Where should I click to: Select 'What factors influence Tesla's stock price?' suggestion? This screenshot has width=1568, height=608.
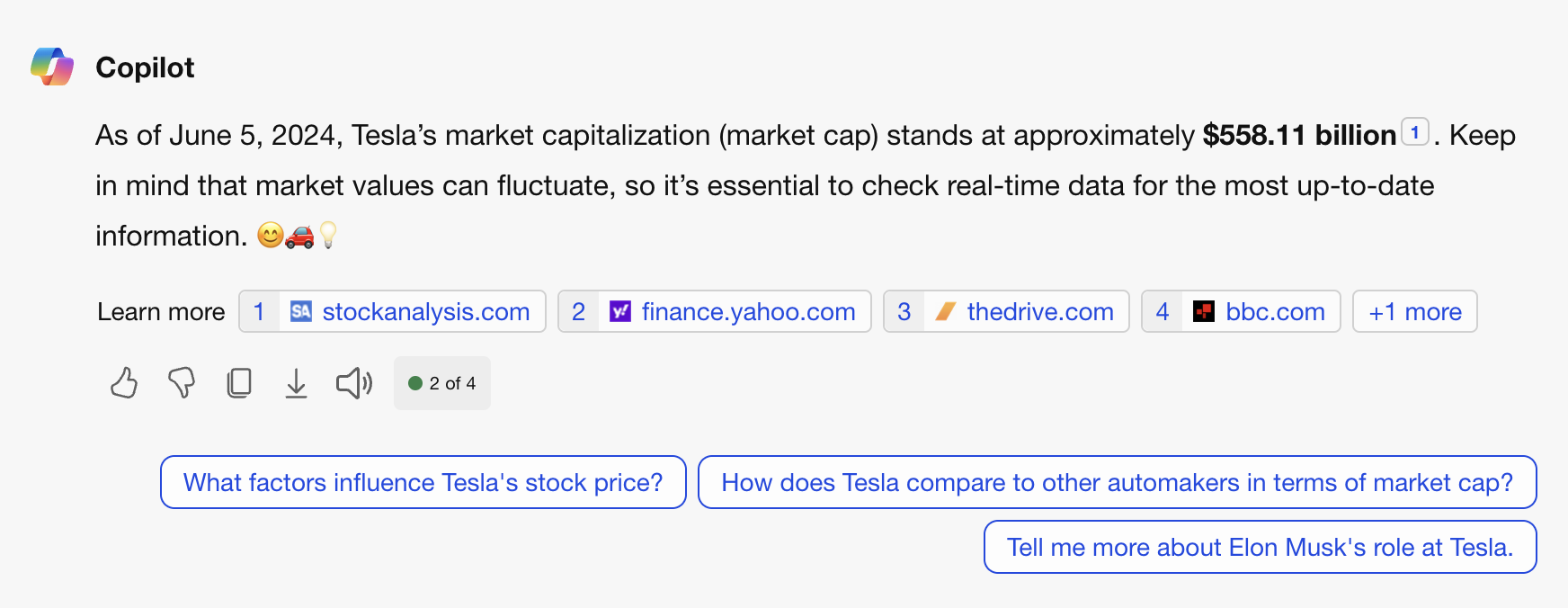point(423,482)
